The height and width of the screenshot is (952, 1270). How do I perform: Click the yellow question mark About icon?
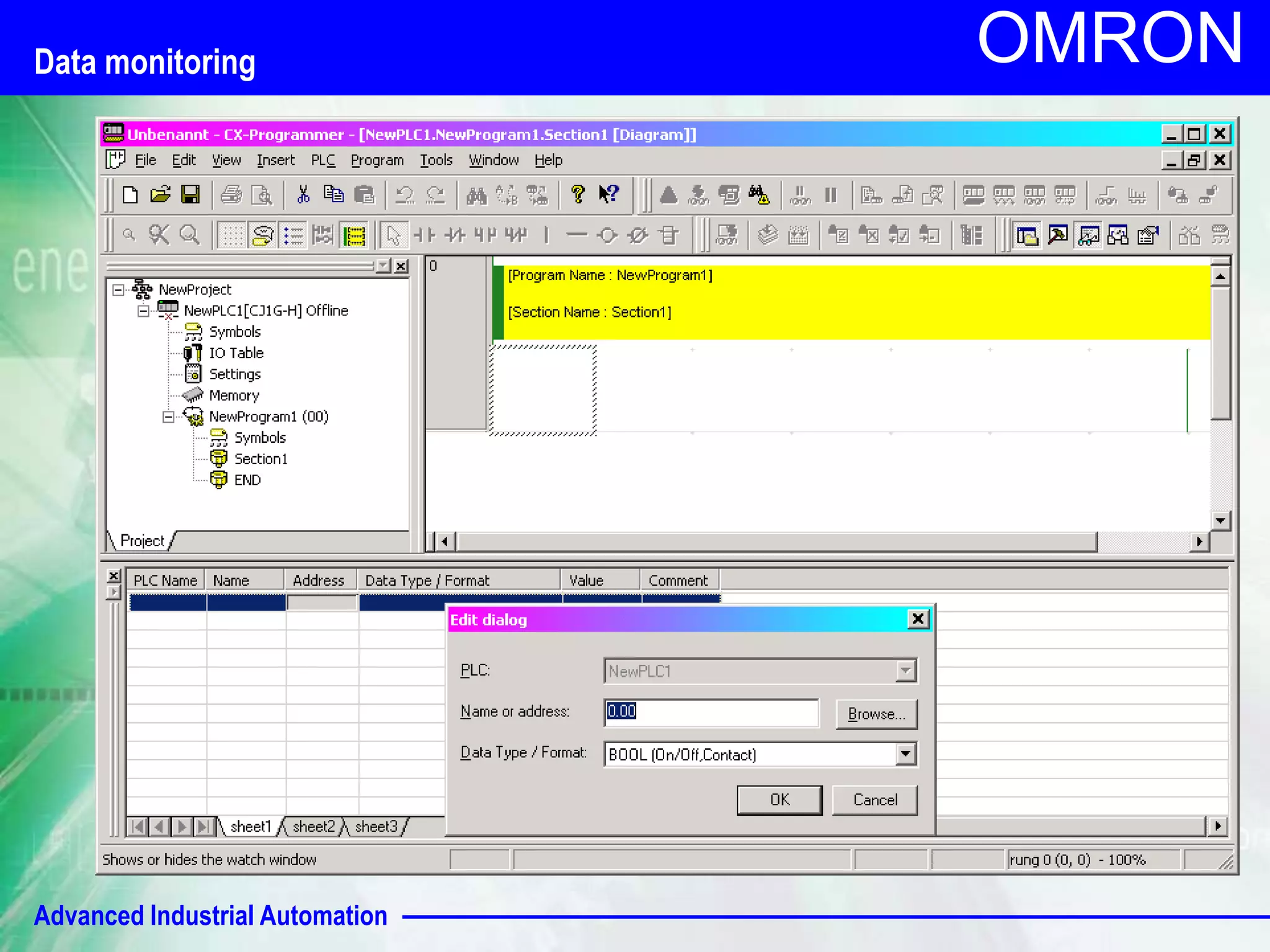(x=578, y=195)
